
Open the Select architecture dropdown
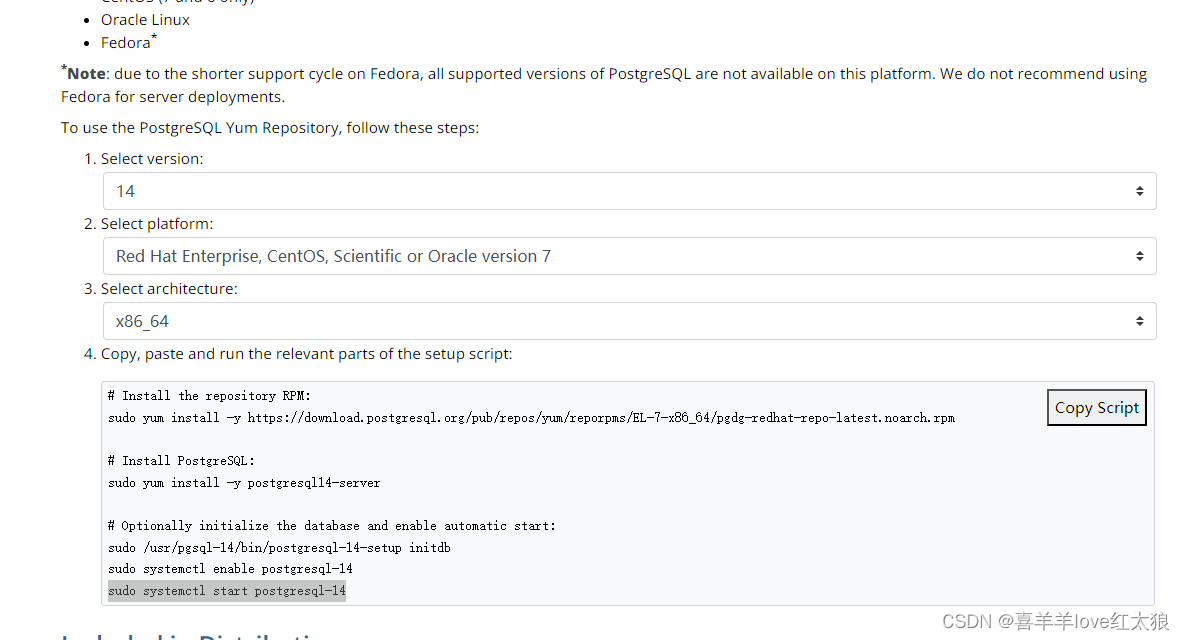[x=628, y=320]
